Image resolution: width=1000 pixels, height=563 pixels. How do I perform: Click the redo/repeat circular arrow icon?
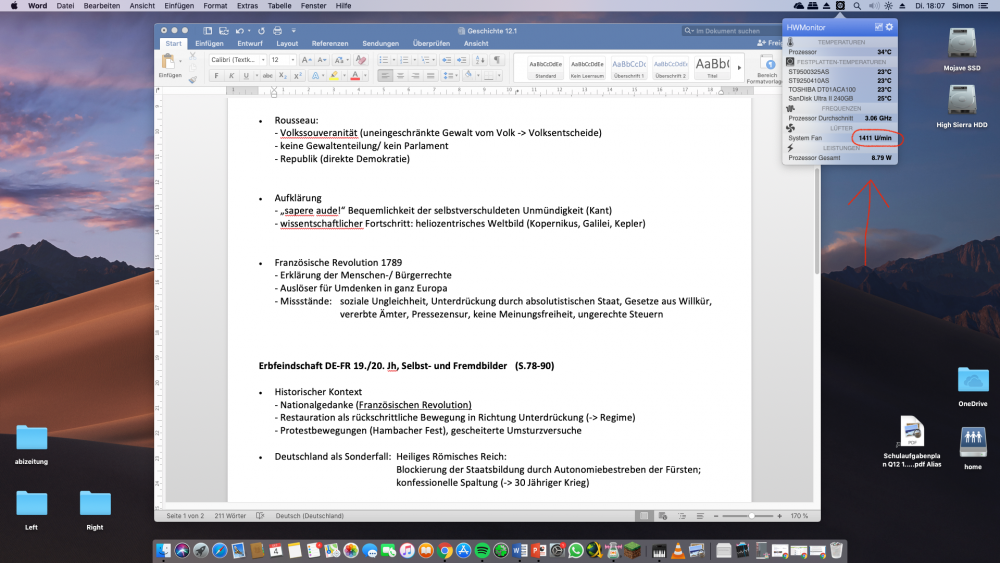point(261,31)
